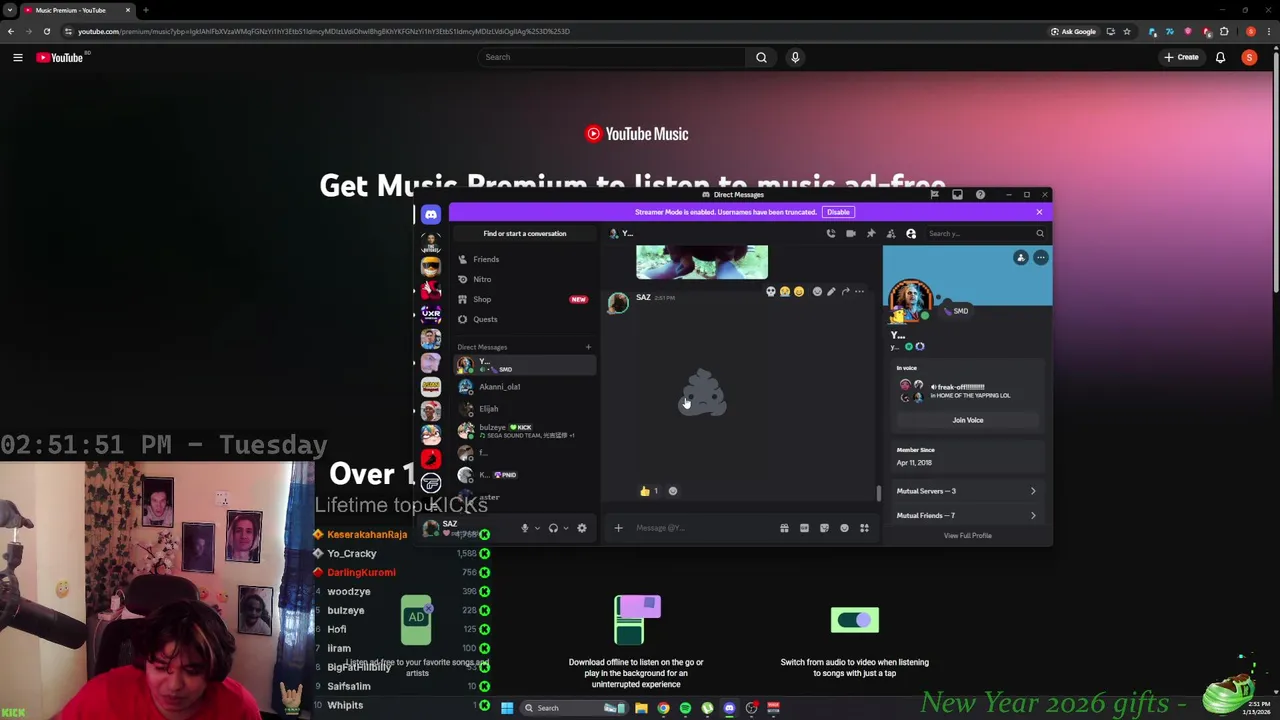Add another reaction beside thumbs up
Viewport: 1280px width, 720px height.
(672, 491)
